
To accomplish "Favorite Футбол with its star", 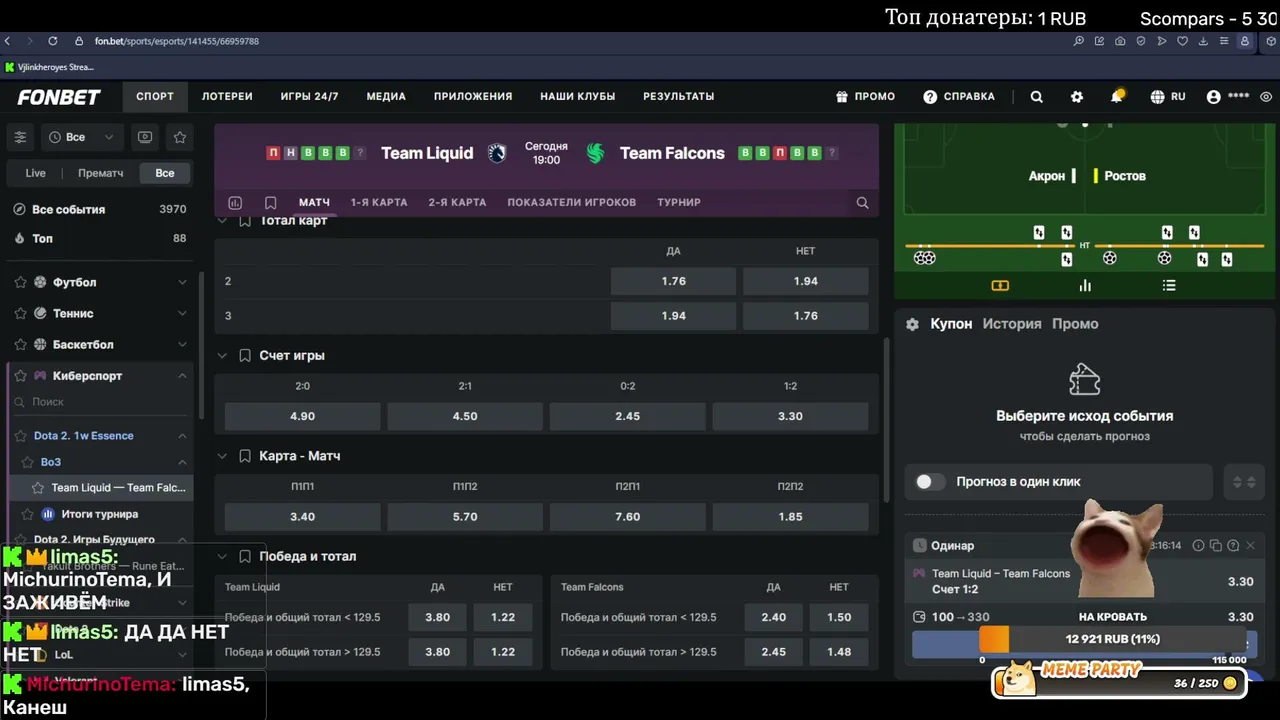I will click(x=20, y=283).
